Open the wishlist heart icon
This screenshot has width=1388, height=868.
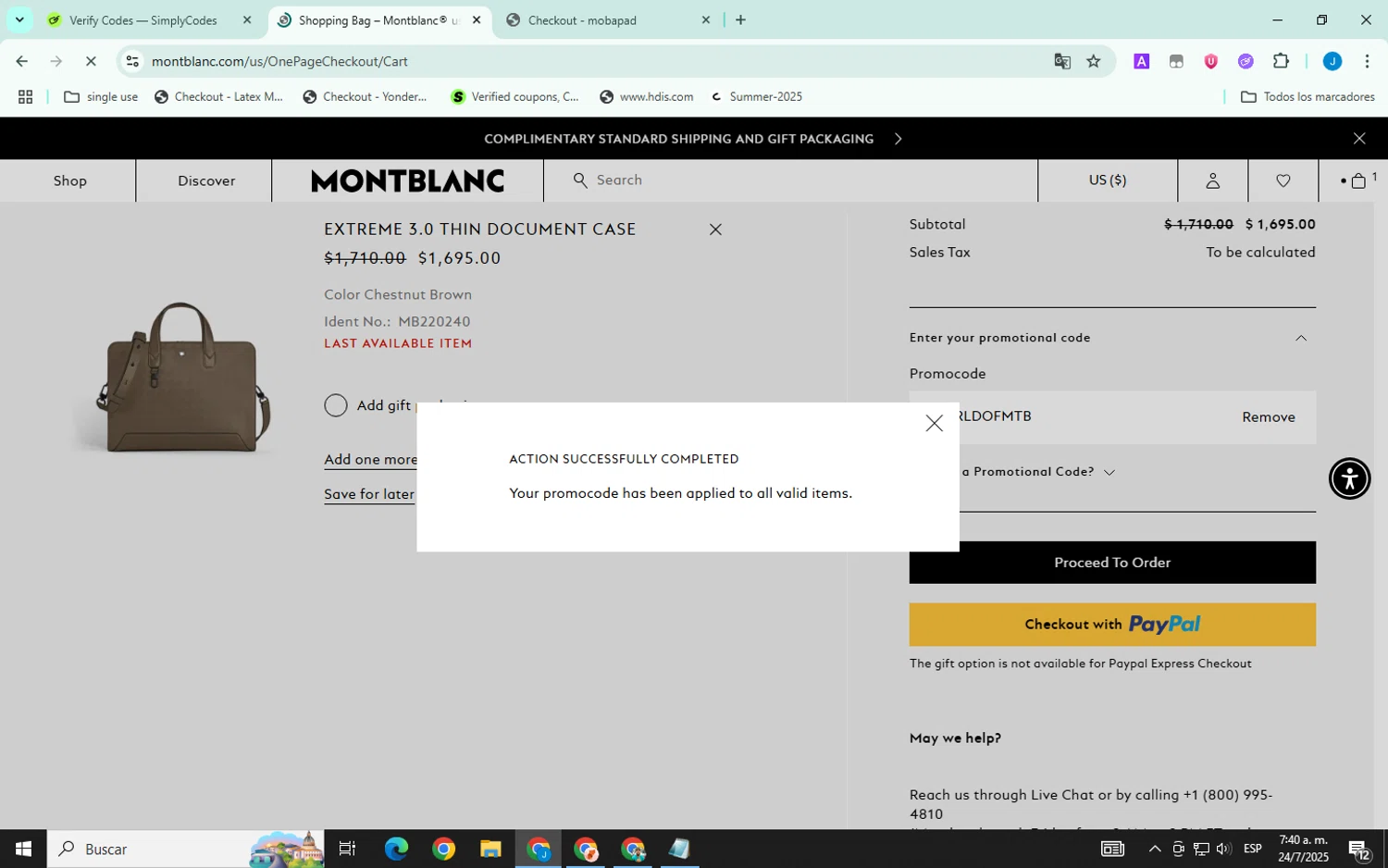click(x=1283, y=180)
